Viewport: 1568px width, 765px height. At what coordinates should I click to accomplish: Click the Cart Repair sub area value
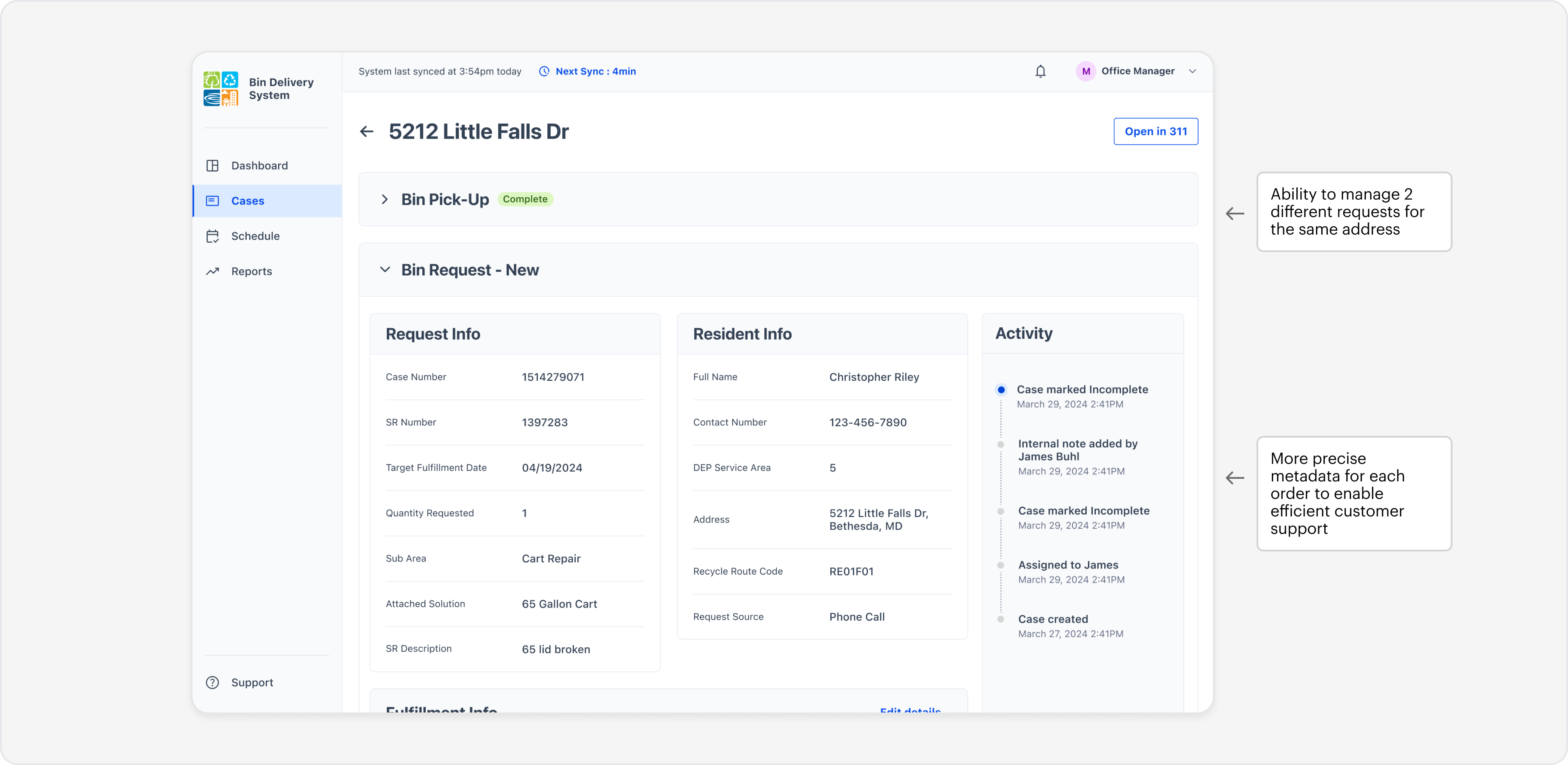pyautogui.click(x=551, y=558)
